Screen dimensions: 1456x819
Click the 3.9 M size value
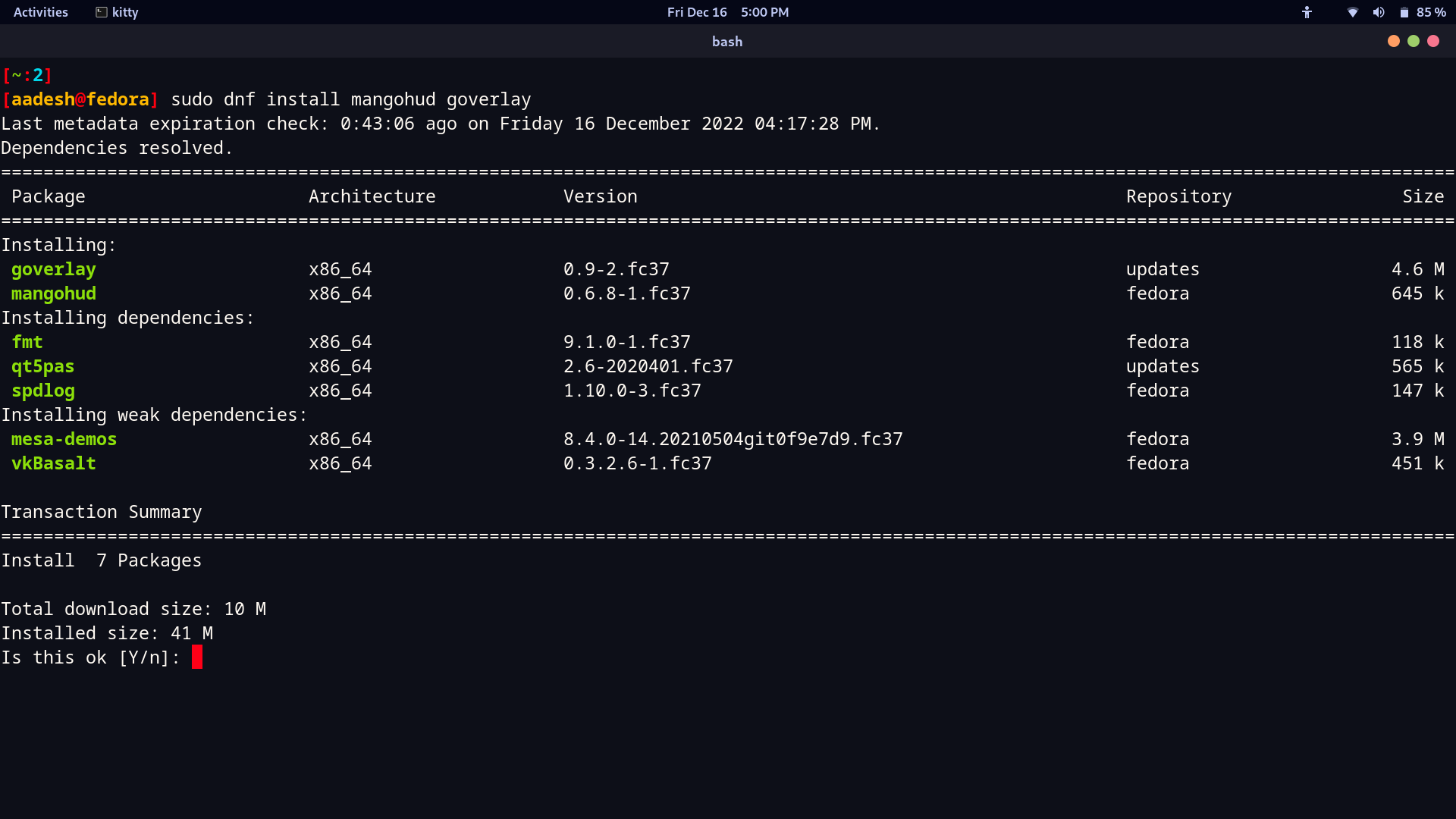pos(1418,439)
